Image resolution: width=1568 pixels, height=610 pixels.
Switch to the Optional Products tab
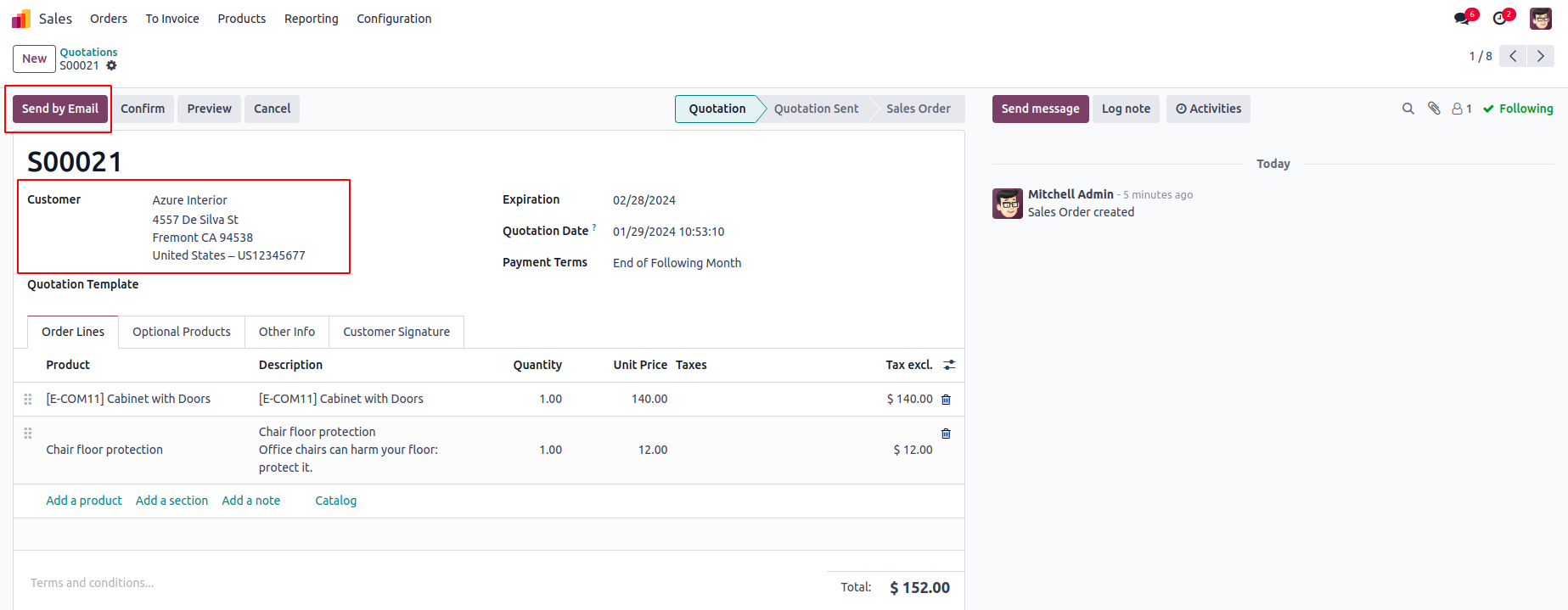[182, 332]
